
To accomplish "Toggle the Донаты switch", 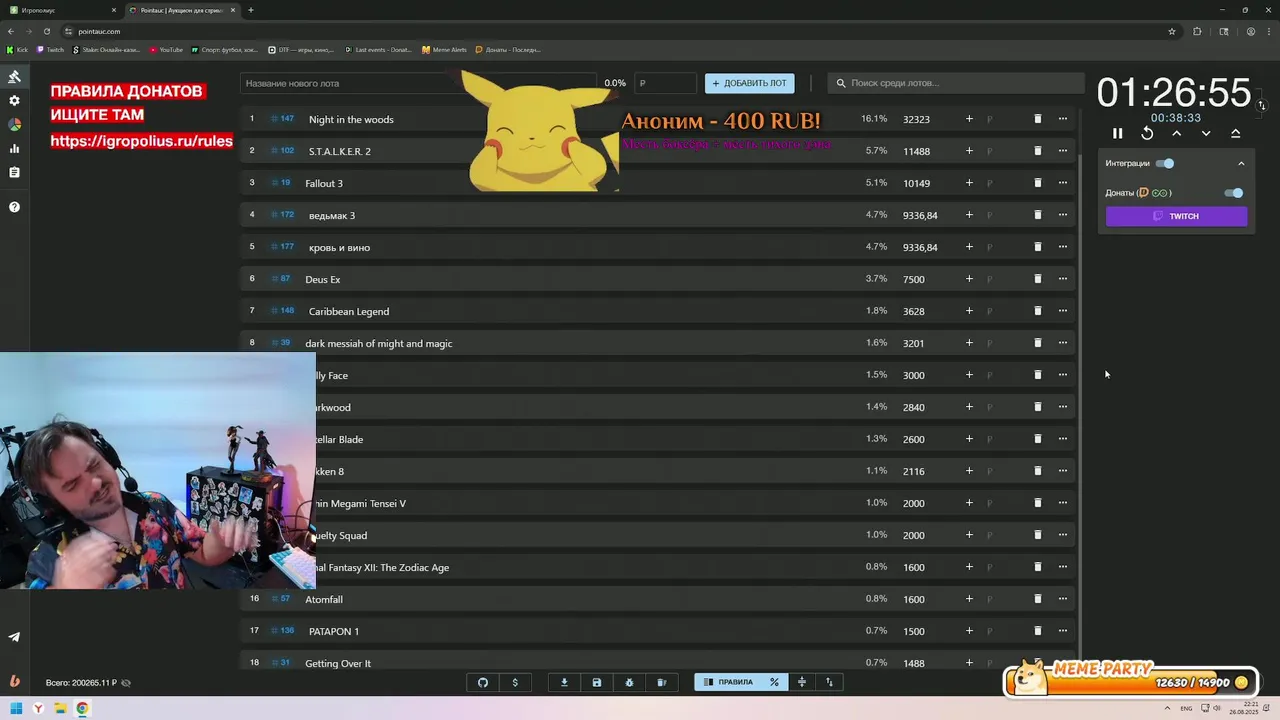I will (x=1233, y=193).
